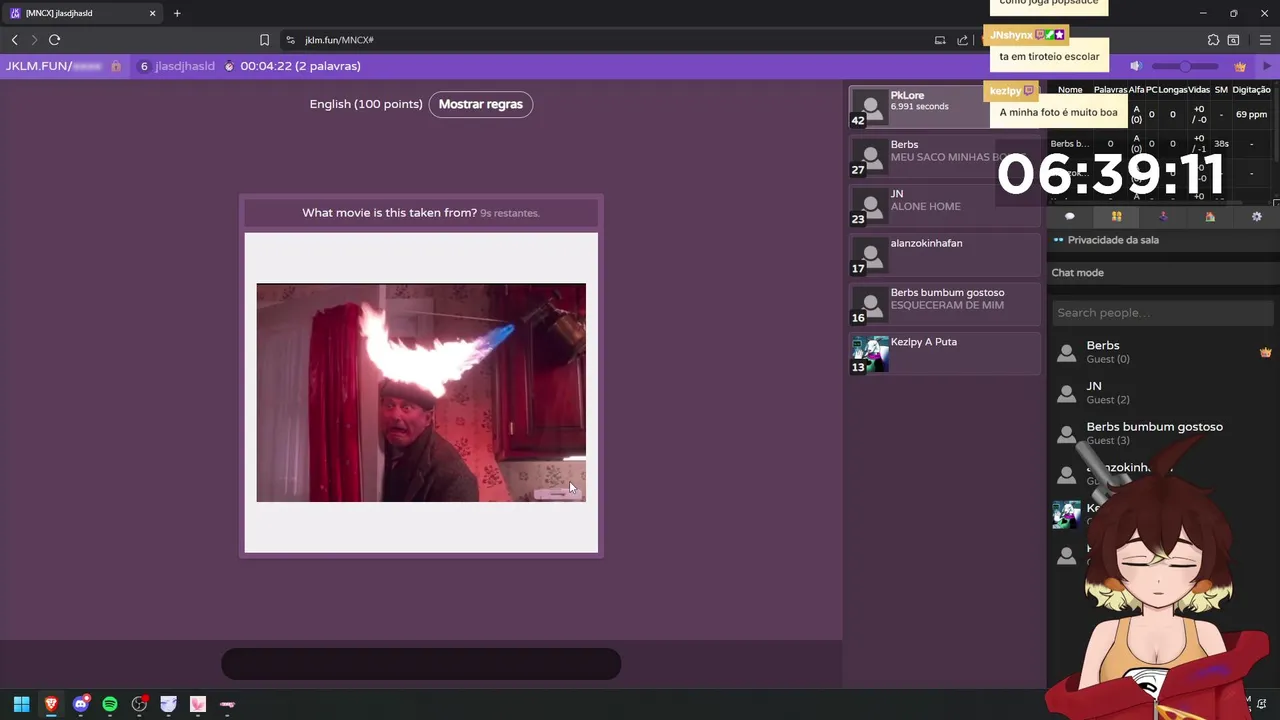Open the Windows Start menu

pyautogui.click(x=21, y=704)
